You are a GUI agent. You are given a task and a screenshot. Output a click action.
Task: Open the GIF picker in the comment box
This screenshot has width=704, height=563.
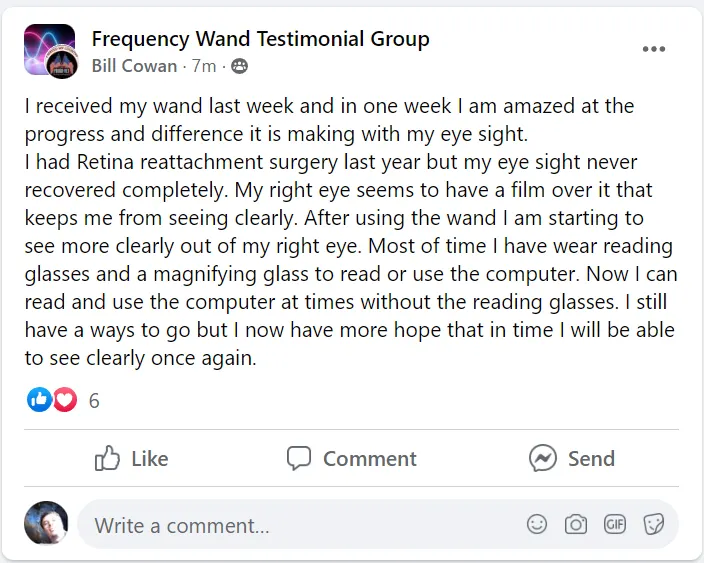tap(615, 524)
